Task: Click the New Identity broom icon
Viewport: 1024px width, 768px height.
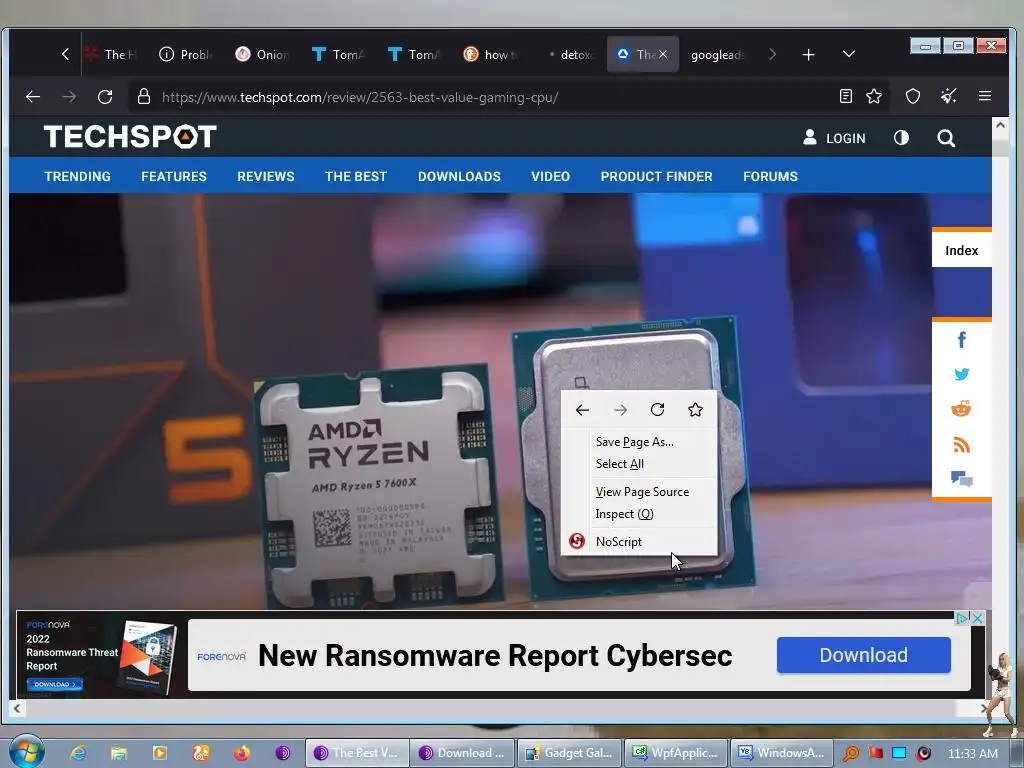Action: (x=948, y=97)
